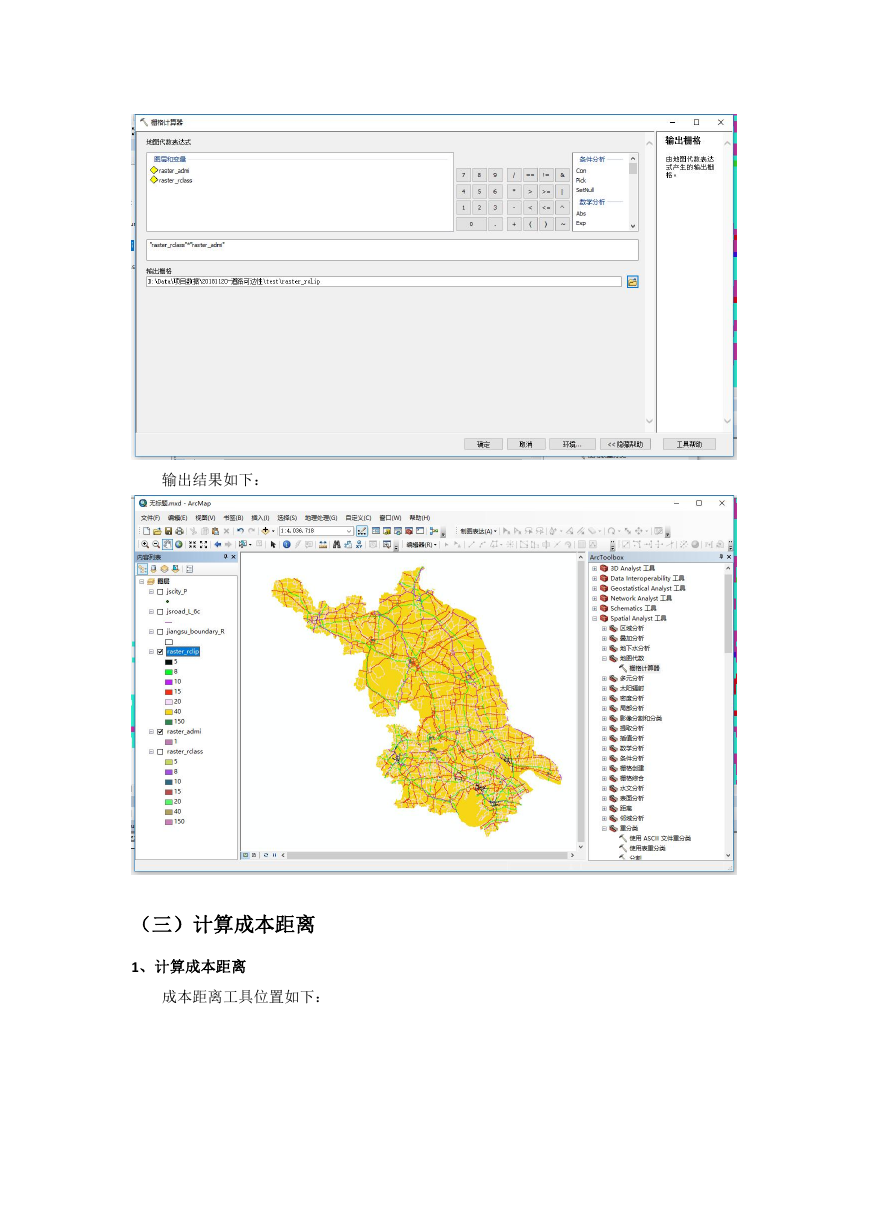Click the Undo arrow in ArcMap toolbar

(241, 531)
